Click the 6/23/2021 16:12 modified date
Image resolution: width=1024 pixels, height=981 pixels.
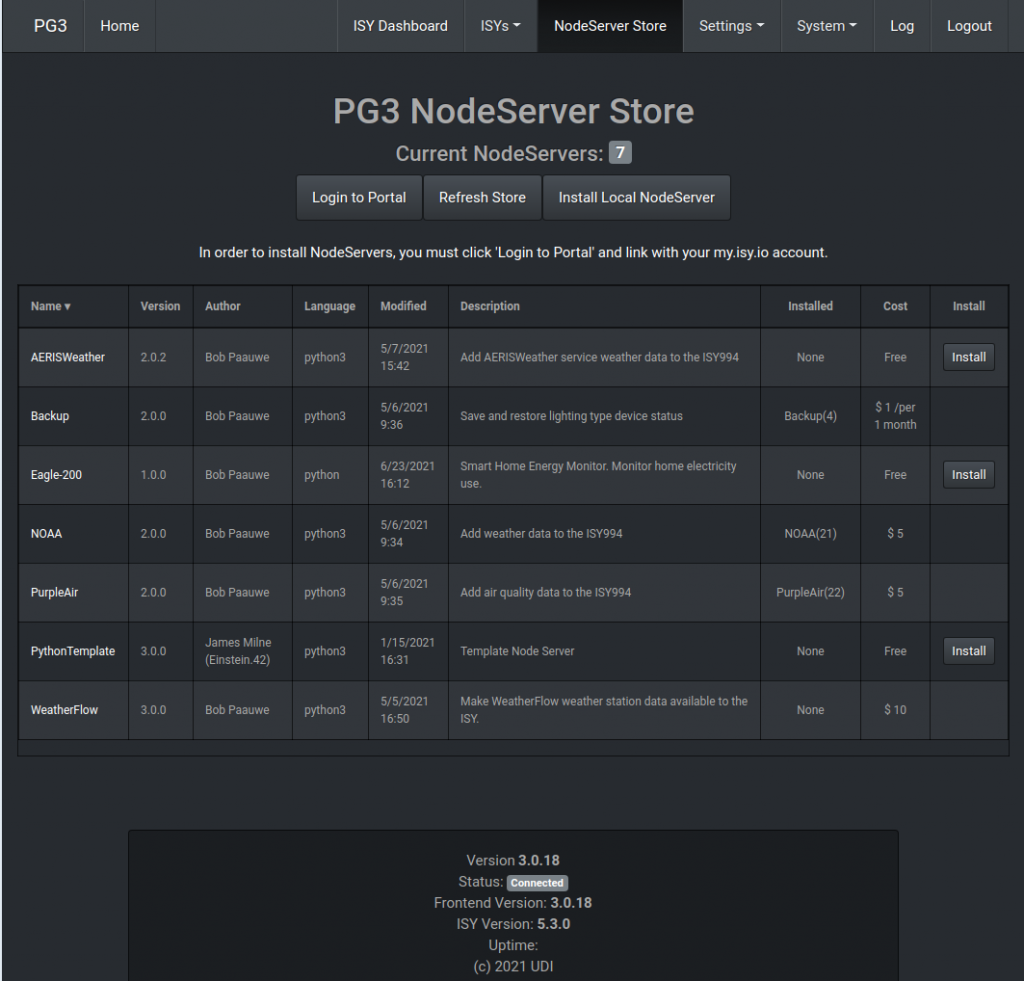point(408,475)
